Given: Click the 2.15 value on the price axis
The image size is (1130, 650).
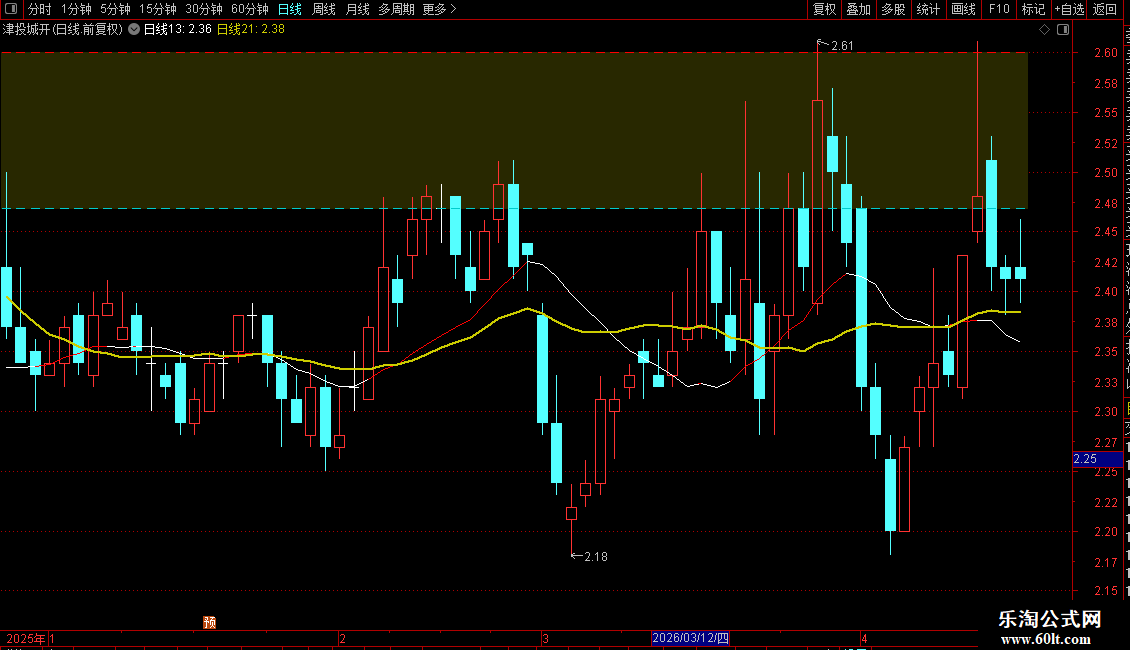Looking at the screenshot, I should 1105,591.
